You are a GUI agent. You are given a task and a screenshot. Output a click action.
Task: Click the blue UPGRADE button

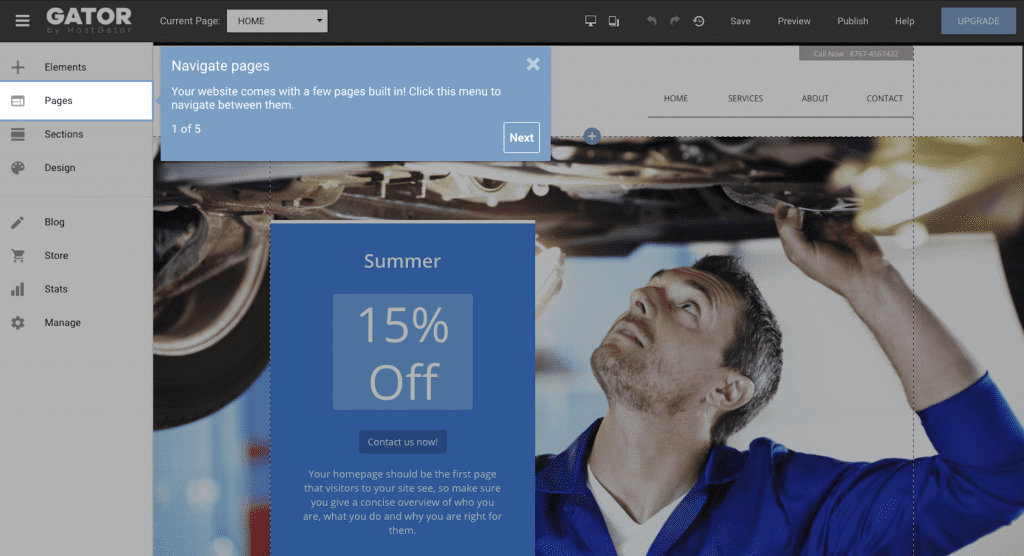tap(978, 21)
